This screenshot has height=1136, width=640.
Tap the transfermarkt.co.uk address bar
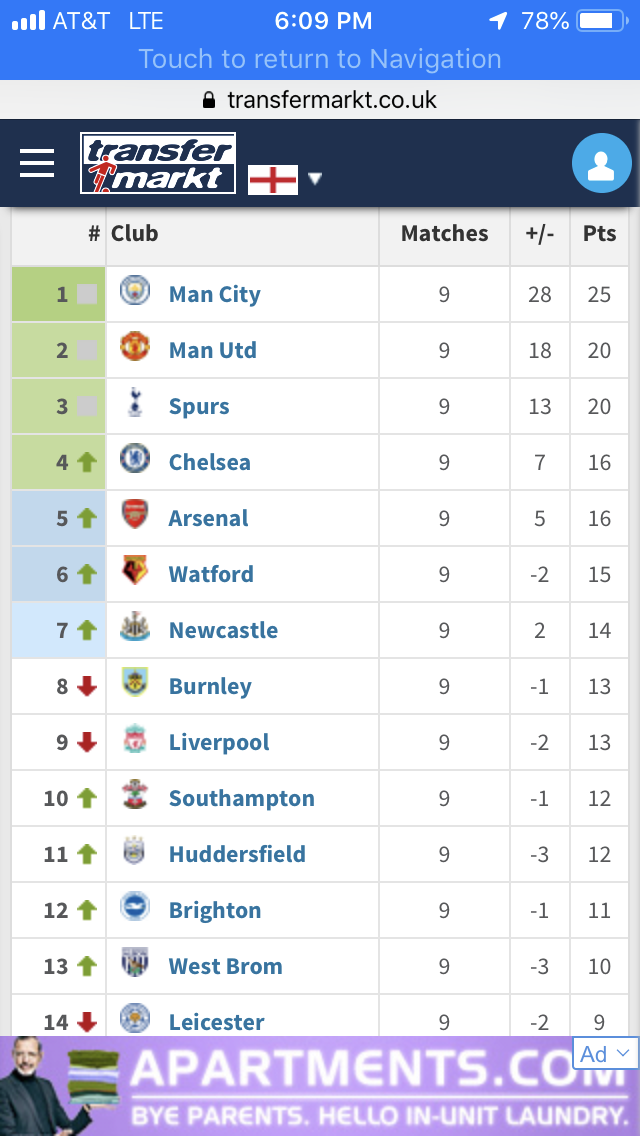[x=320, y=100]
